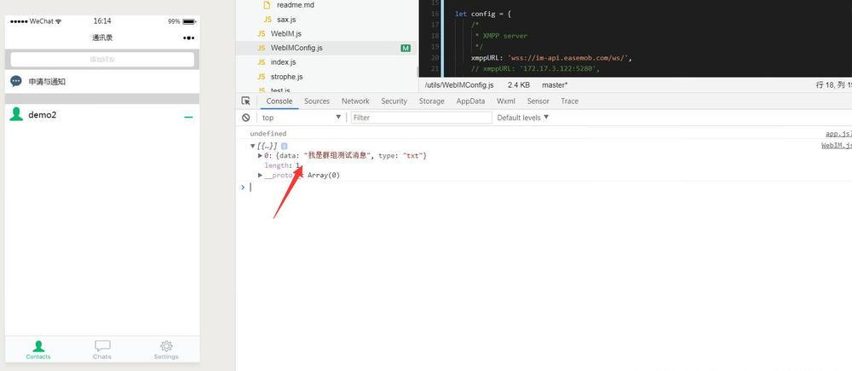This screenshot has width=862, height=371.
Task: Switch to the Wxml tab
Action: pos(506,101)
